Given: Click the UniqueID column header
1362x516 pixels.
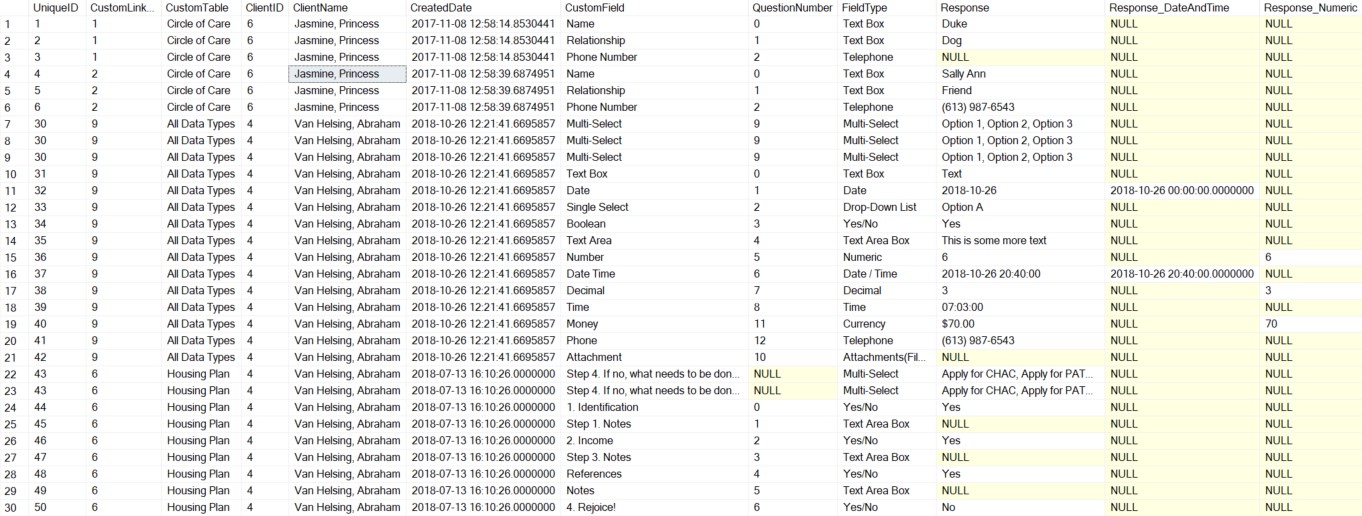Looking at the screenshot, I should [50, 7].
